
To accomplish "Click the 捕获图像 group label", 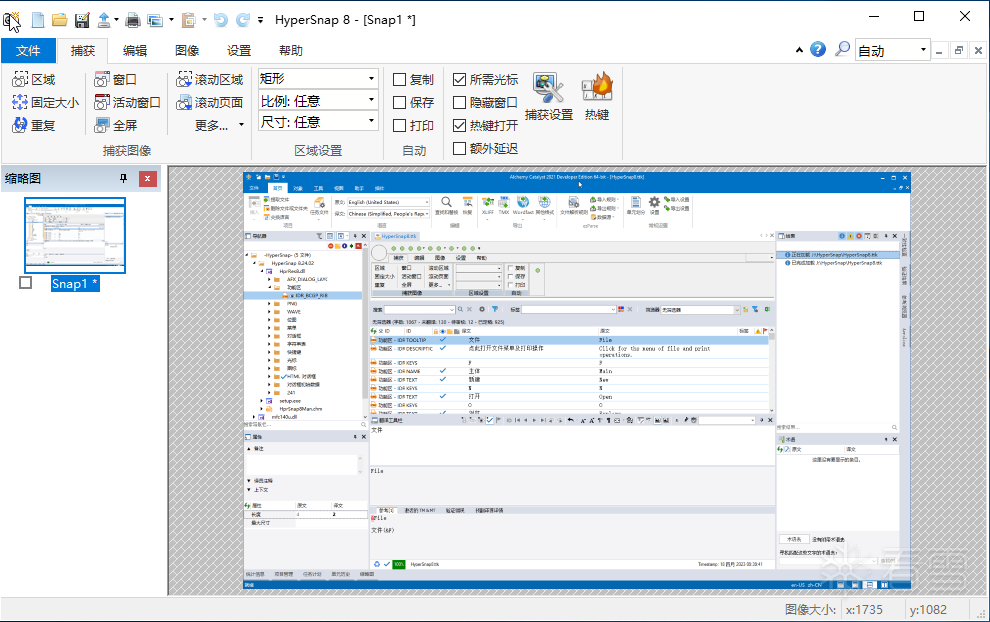I will (127, 150).
